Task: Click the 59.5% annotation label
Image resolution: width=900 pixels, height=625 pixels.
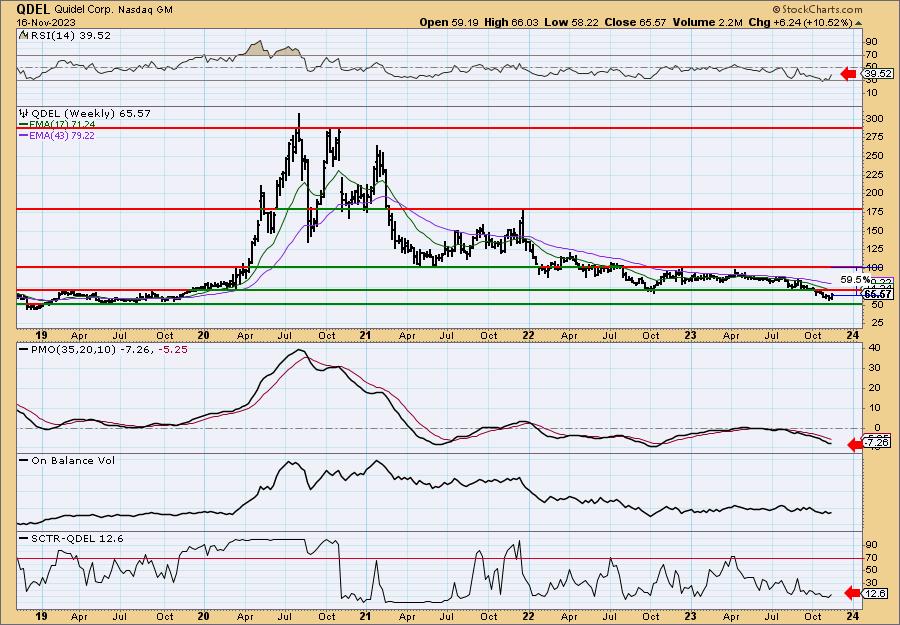Action: (855, 280)
